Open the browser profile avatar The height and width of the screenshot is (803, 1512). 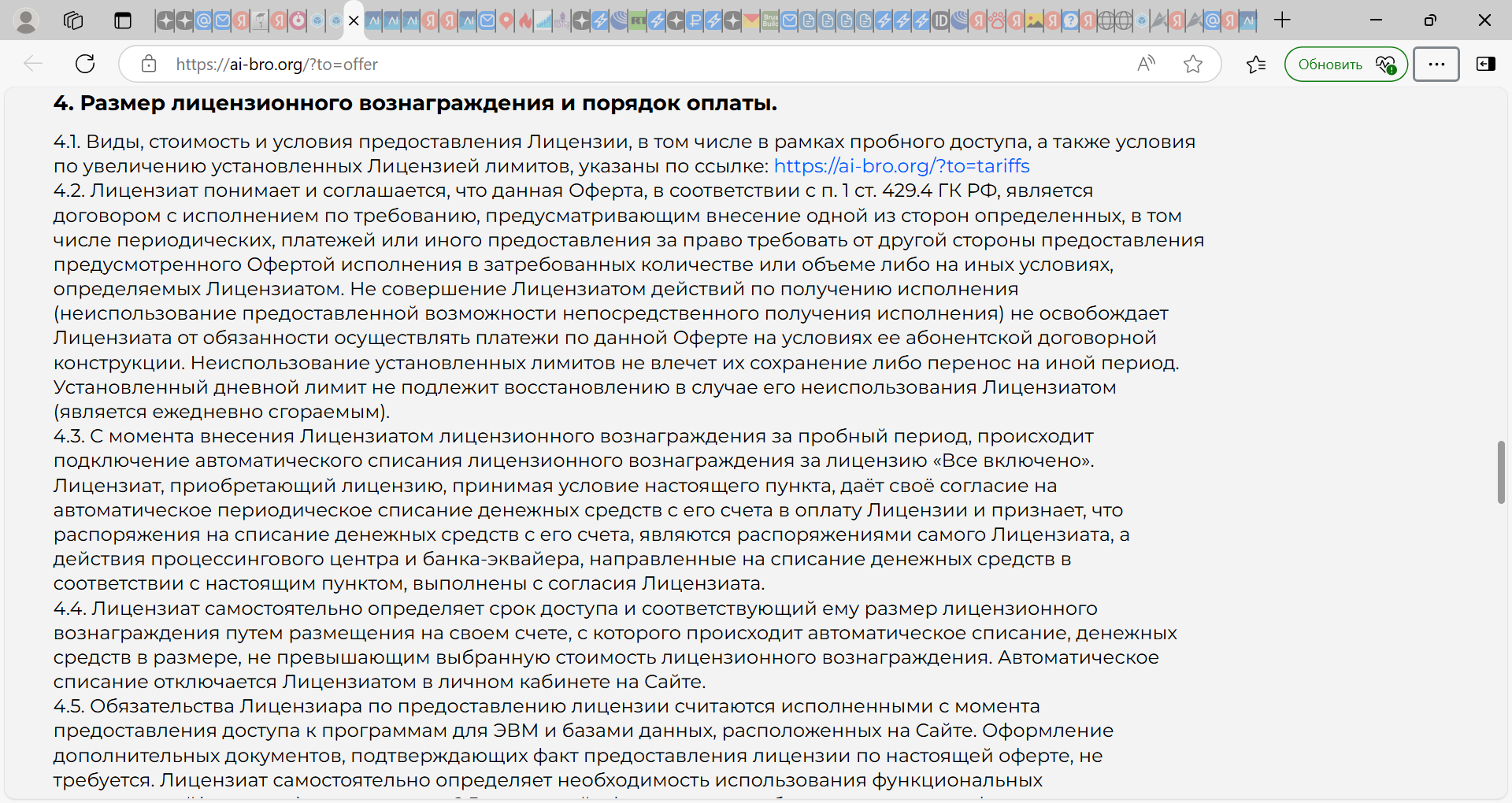click(26, 20)
